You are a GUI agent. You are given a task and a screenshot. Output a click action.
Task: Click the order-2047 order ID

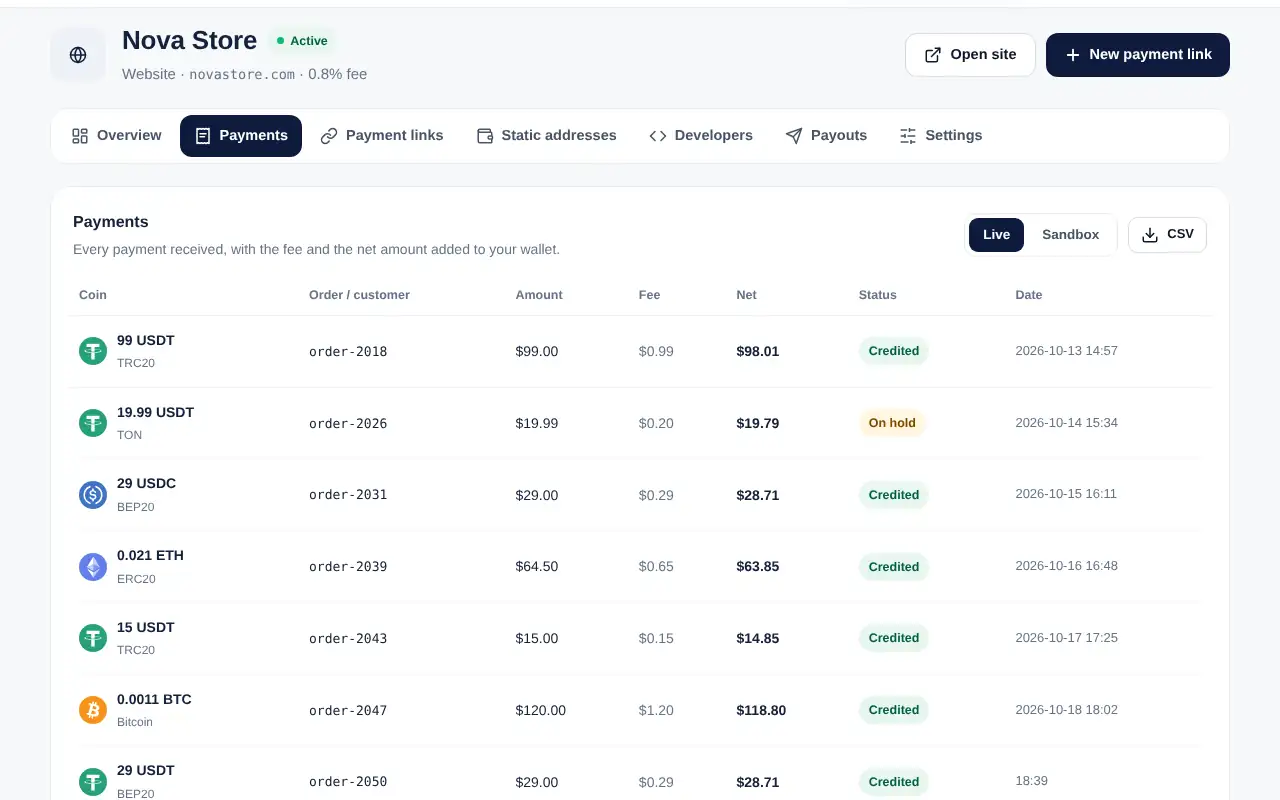(x=348, y=711)
